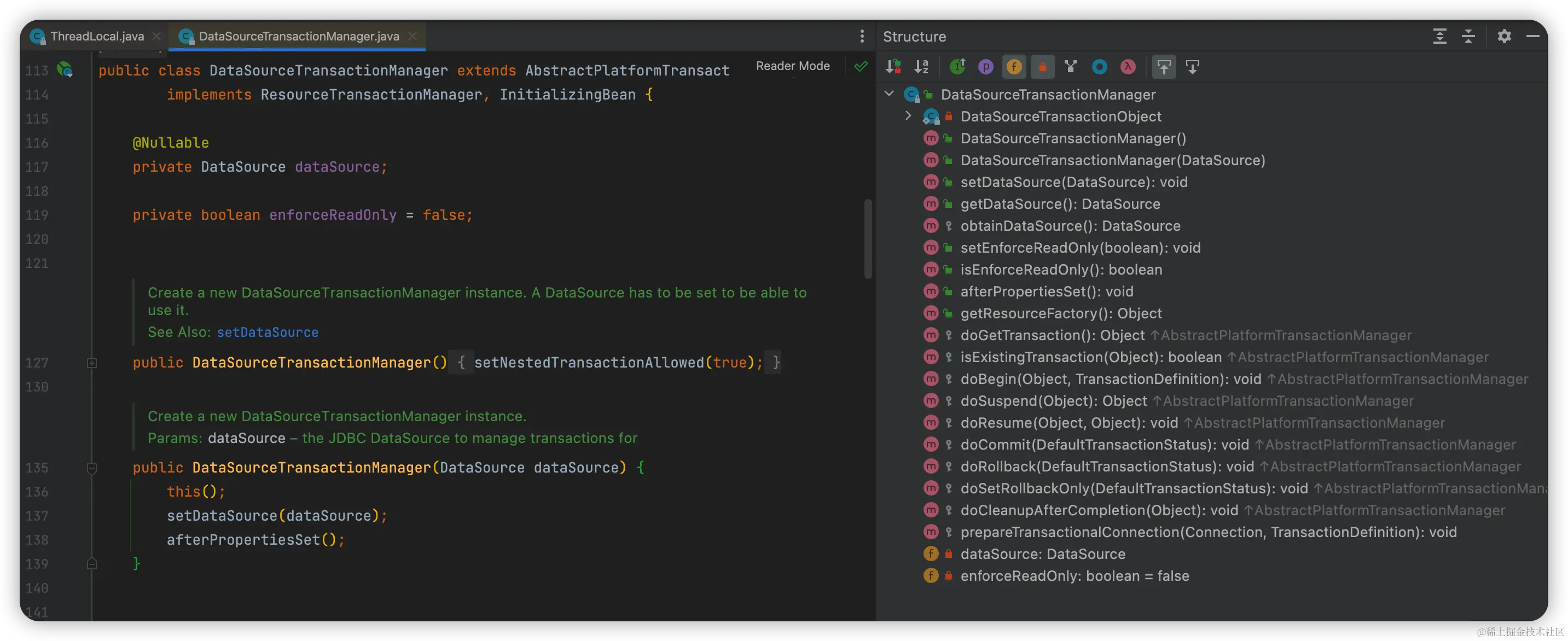Expand folded constructor at line 127
The image size is (1568, 641).
(92, 363)
